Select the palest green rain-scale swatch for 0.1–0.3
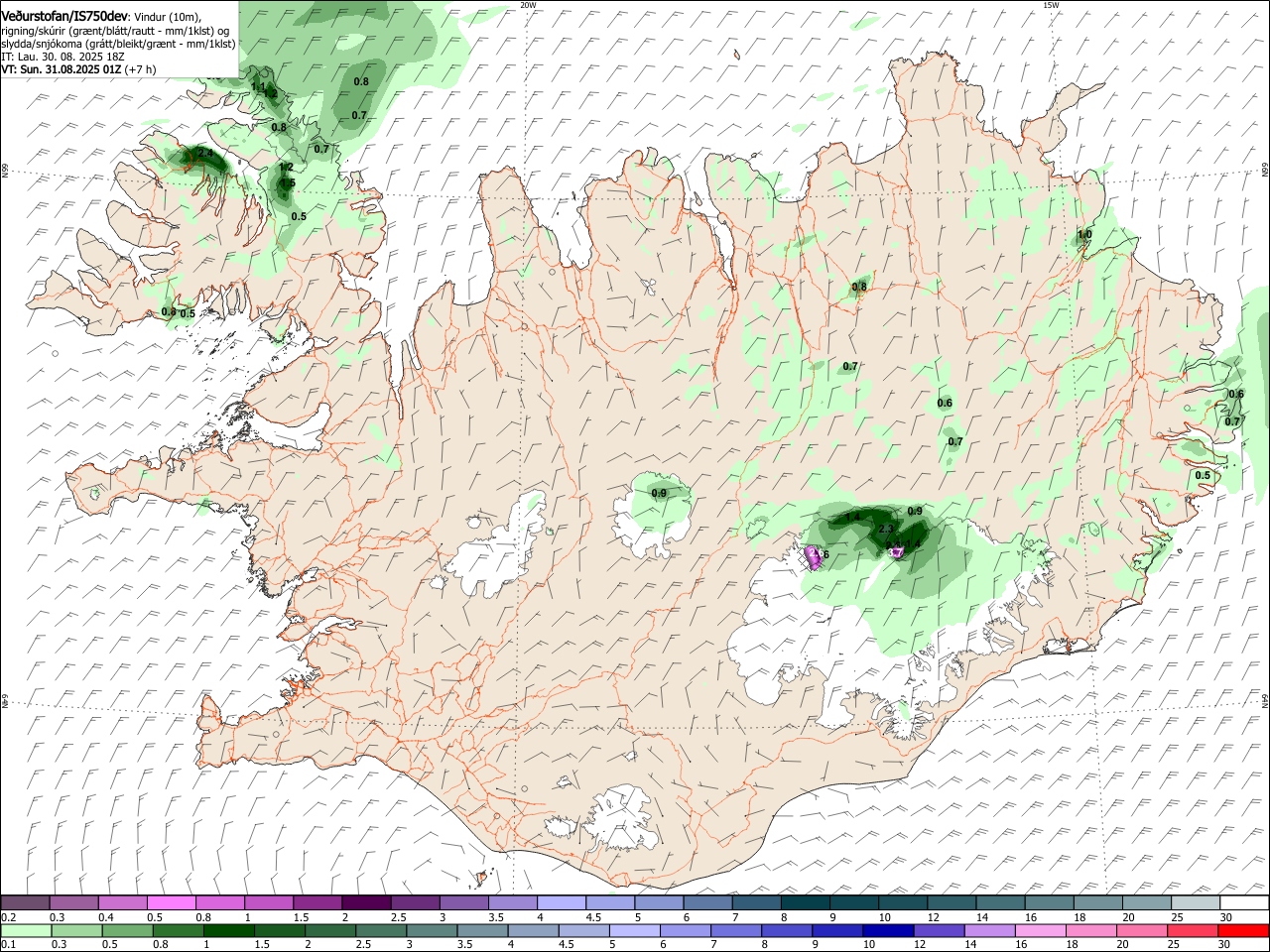1270x952 pixels. (26, 931)
